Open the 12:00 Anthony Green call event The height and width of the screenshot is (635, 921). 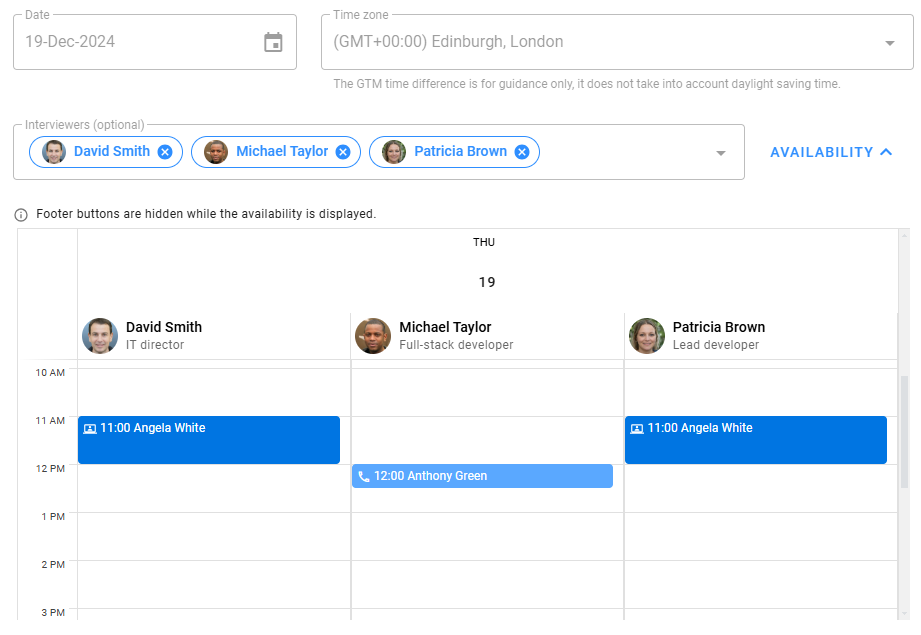(482, 476)
